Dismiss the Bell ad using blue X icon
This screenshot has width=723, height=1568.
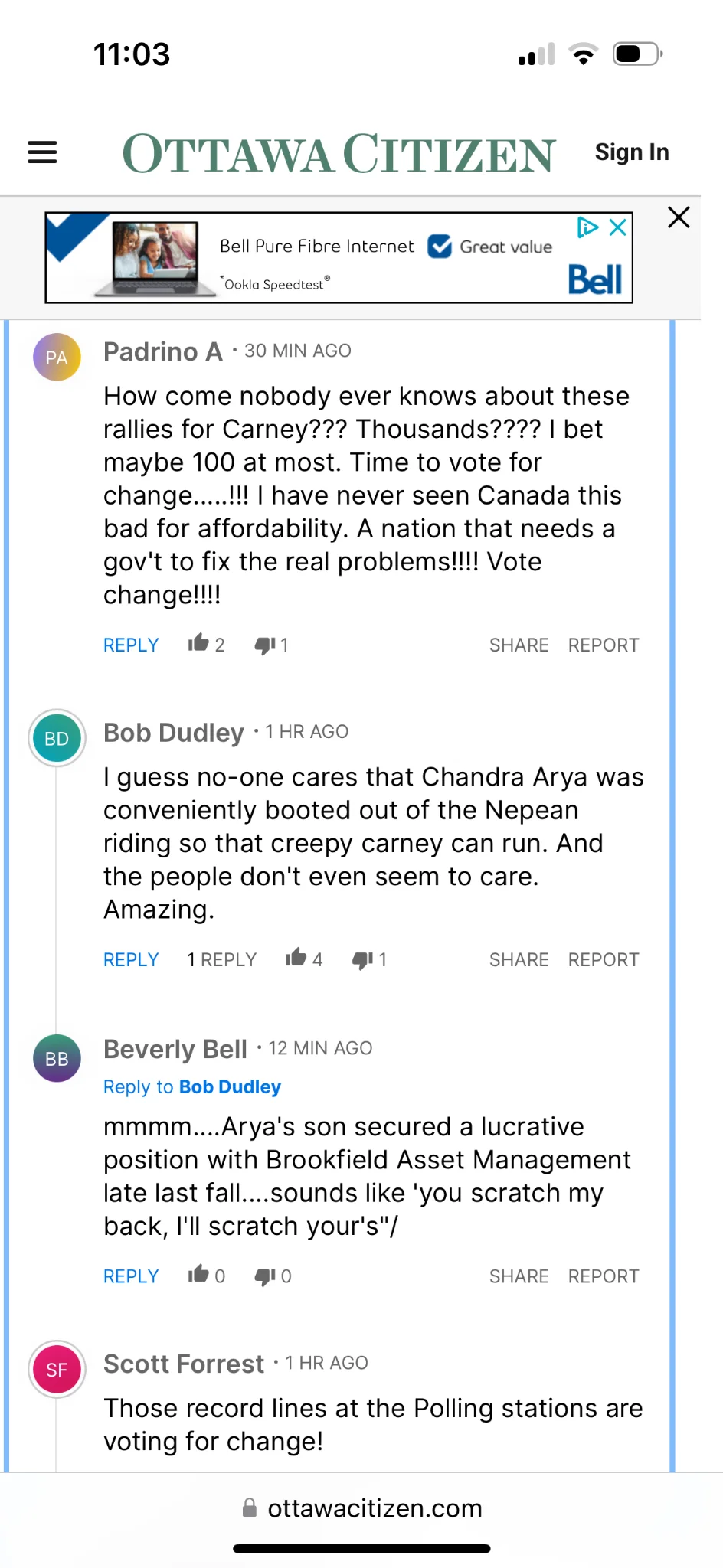[618, 227]
